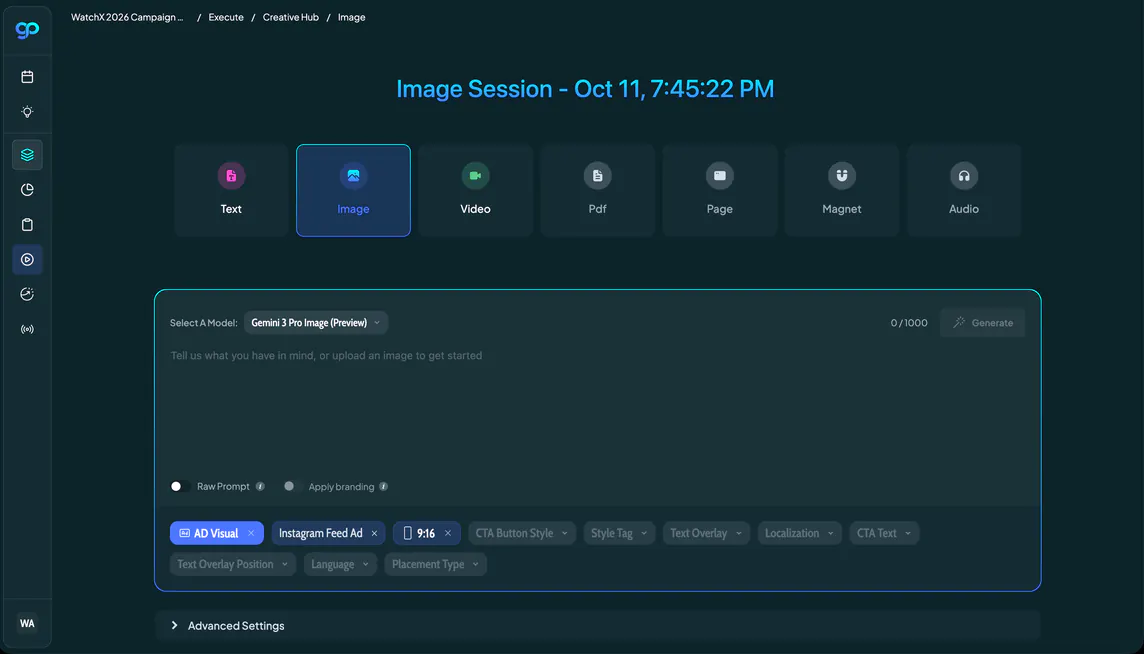Open the Style Tag dropdown

(x=619, y=533)
